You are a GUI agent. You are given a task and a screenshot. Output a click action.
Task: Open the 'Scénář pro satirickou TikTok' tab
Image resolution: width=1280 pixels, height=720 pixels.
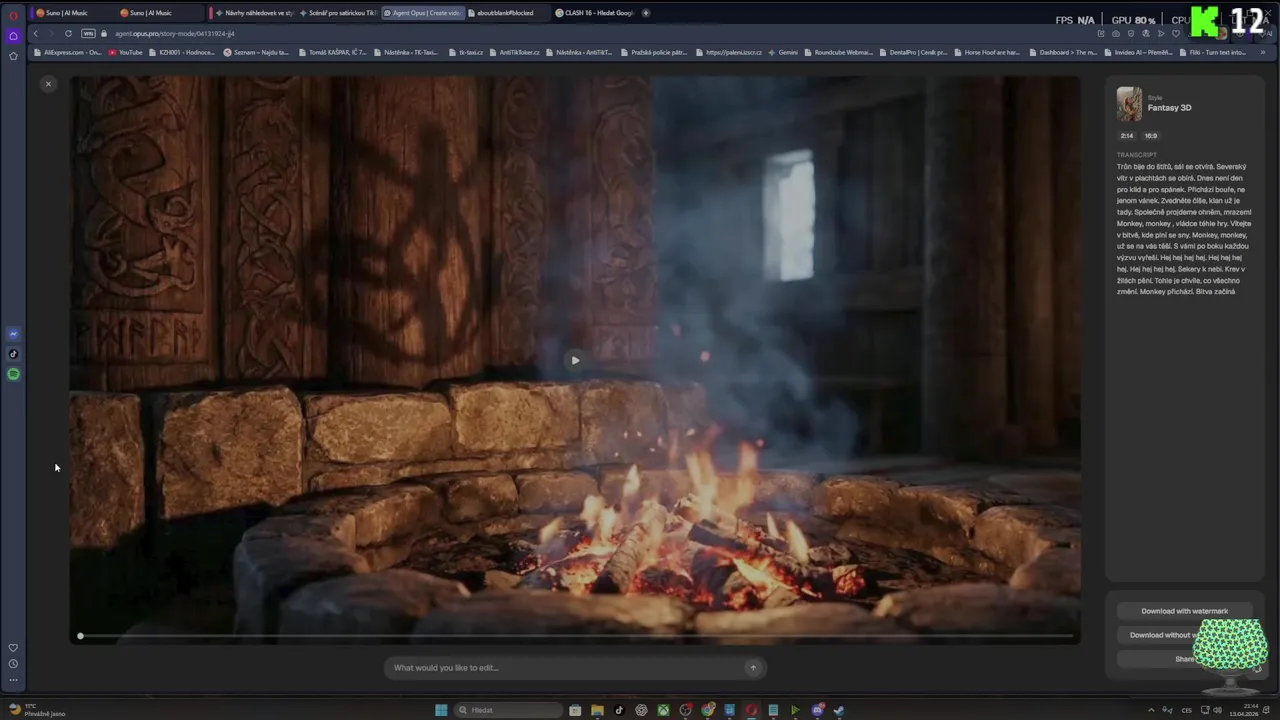pos(338,13)
